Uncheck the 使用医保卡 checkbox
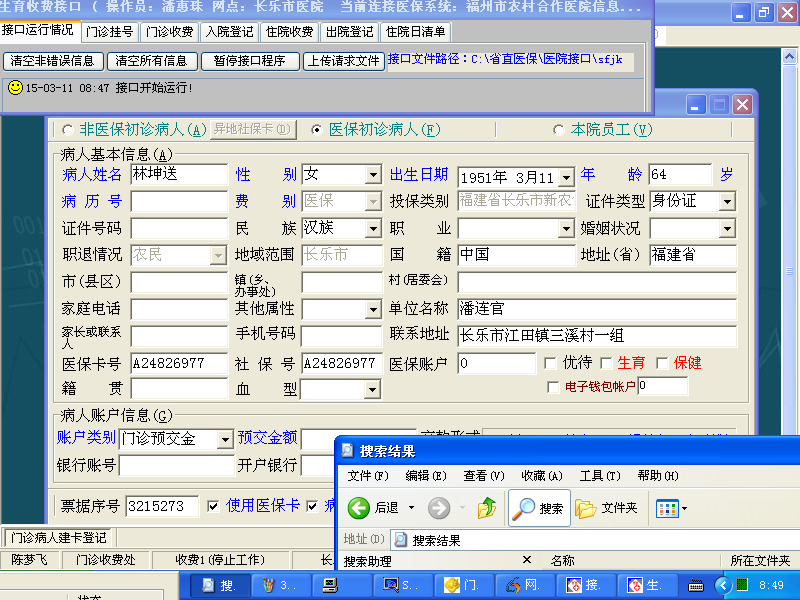This screenshot has width=800, height=600. tap(214, 506)
